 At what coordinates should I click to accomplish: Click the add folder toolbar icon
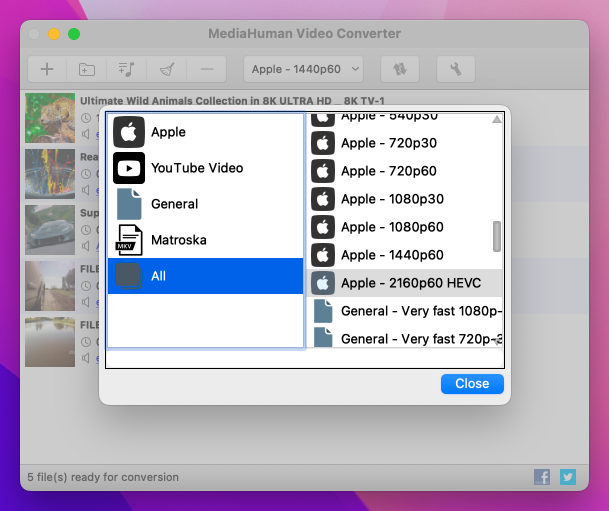(86, 69)
